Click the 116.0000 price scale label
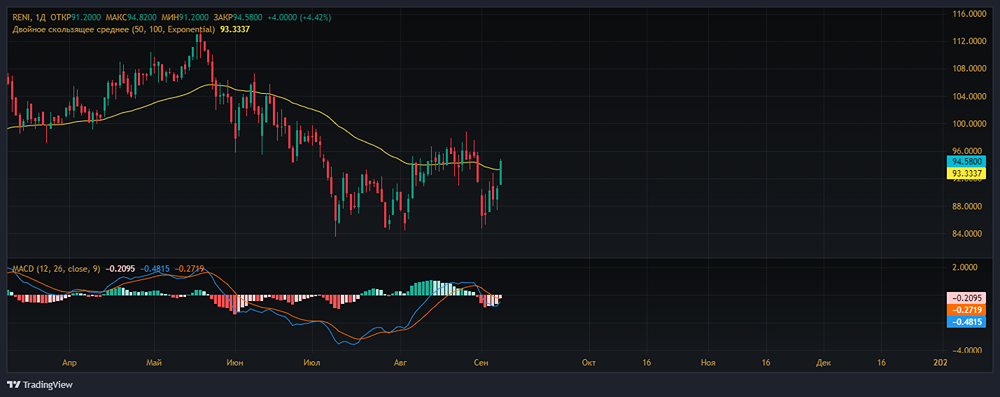 (x=969, y=13)
